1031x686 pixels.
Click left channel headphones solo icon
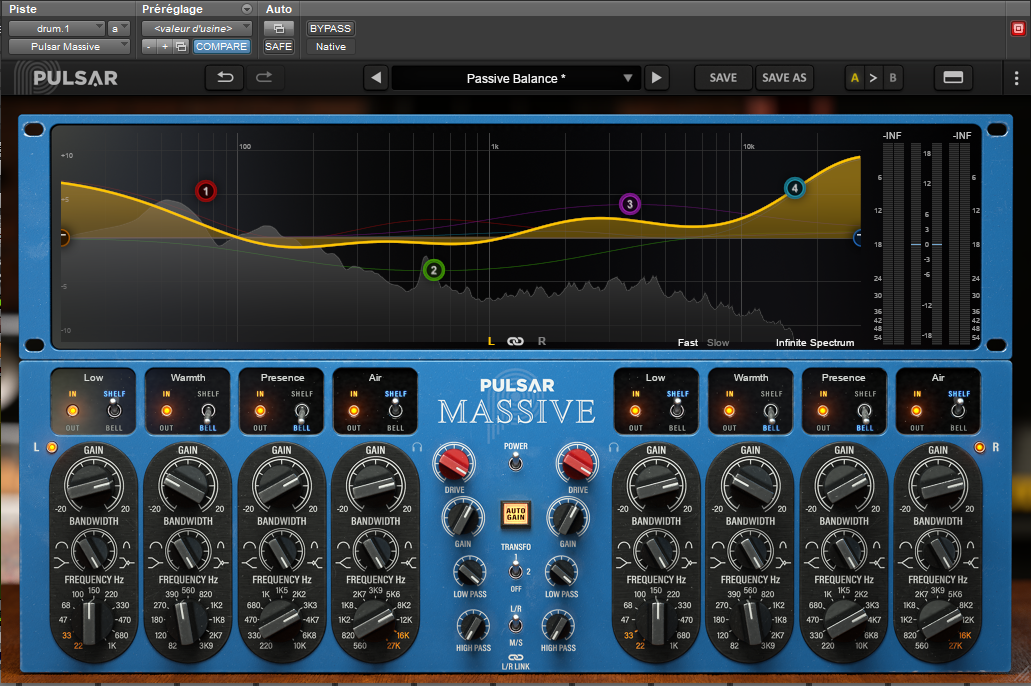(417, 447)
